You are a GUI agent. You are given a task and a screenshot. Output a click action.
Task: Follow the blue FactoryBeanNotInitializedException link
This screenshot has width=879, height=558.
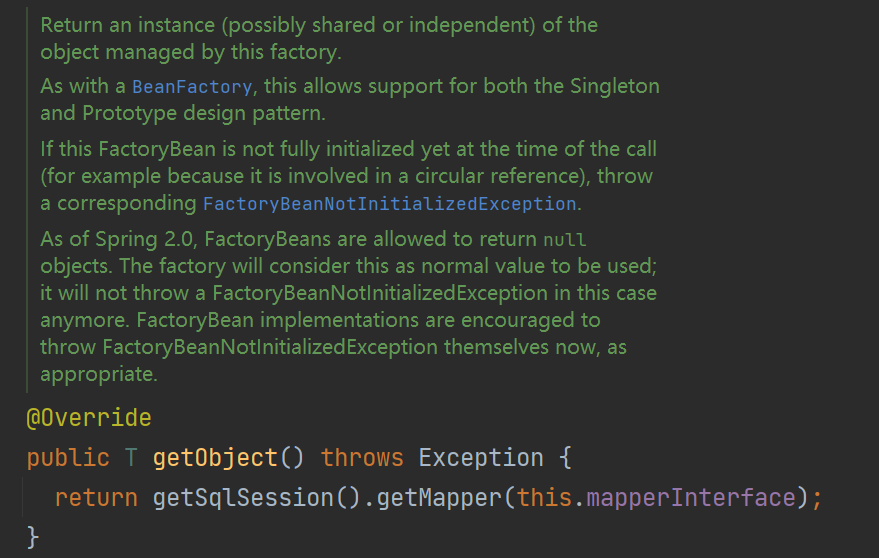click(389, 204)
